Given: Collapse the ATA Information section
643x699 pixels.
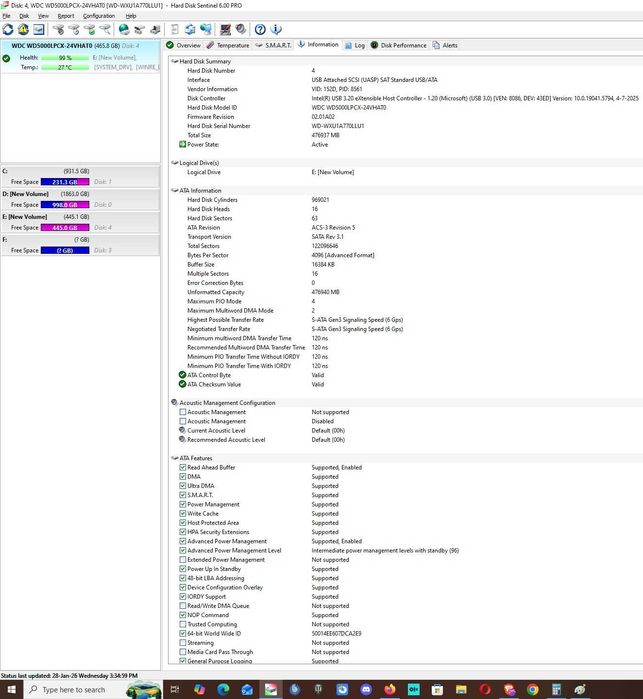Looking at the screenshot, I should (x=175, y=190).
